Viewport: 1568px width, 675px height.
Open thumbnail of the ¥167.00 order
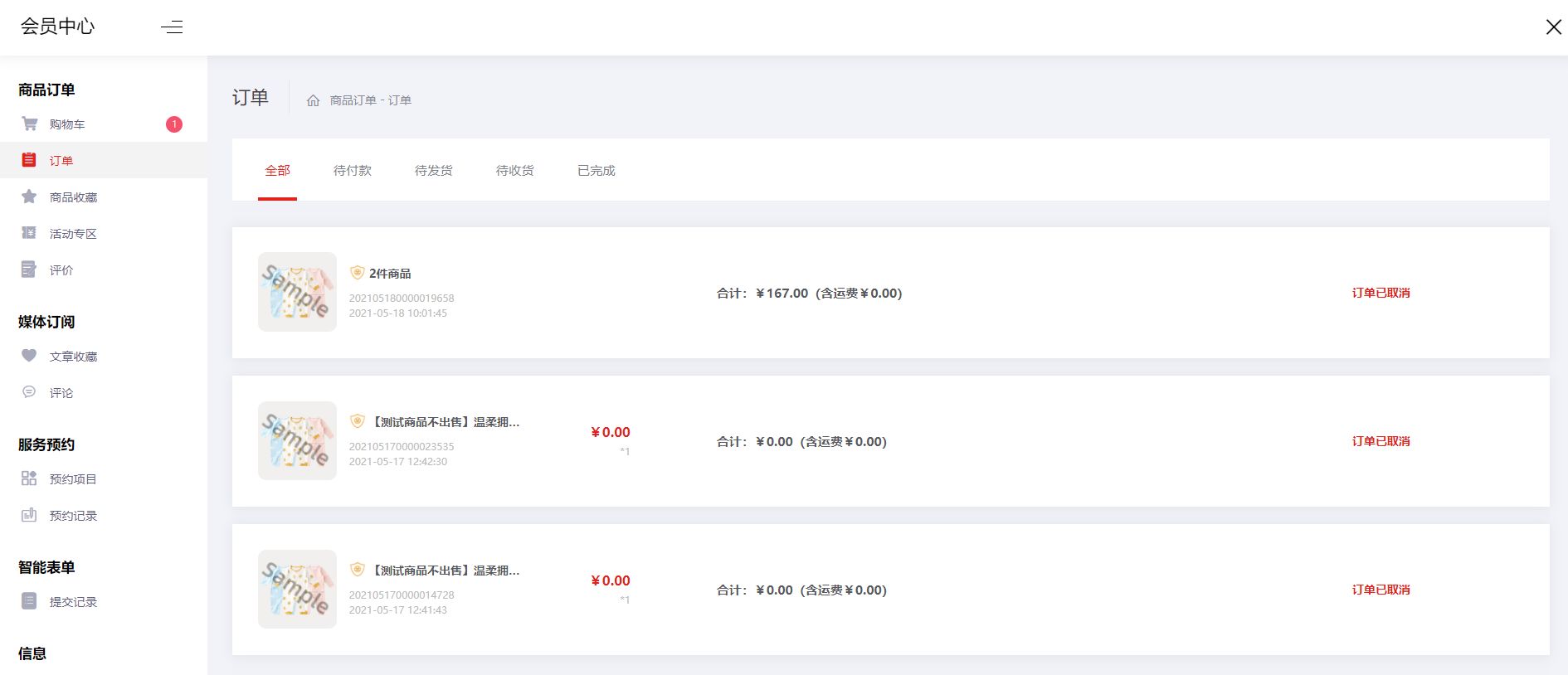coord(297,292)
